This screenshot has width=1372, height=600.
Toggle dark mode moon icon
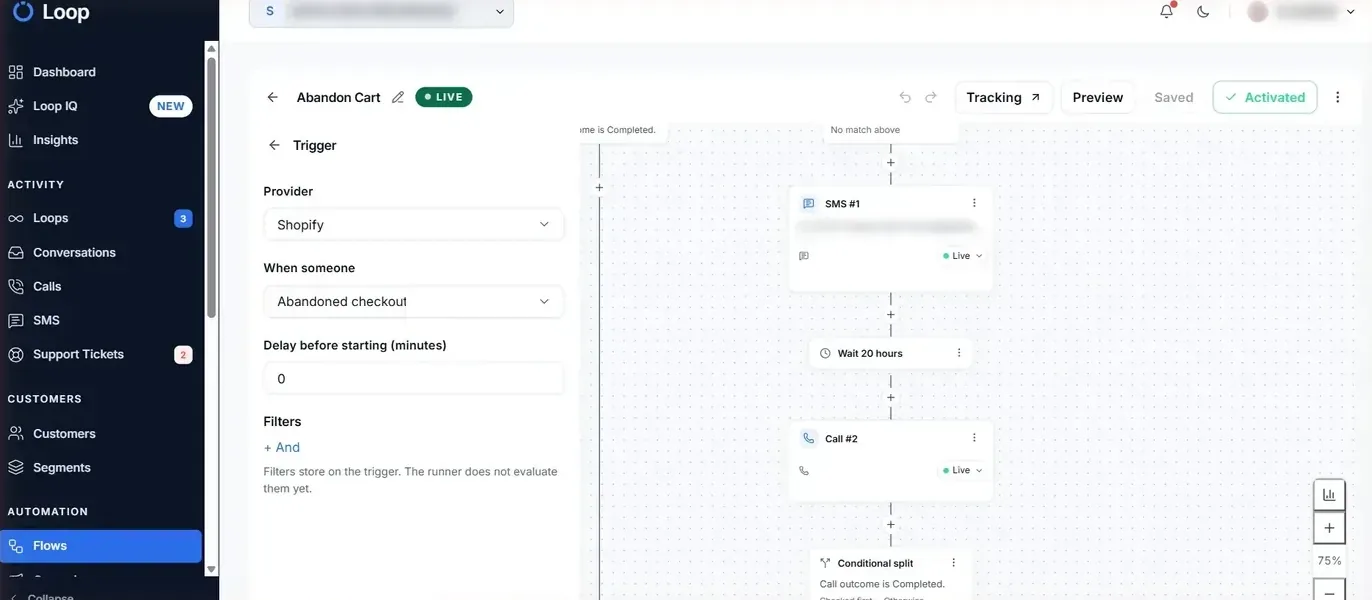1203,12
